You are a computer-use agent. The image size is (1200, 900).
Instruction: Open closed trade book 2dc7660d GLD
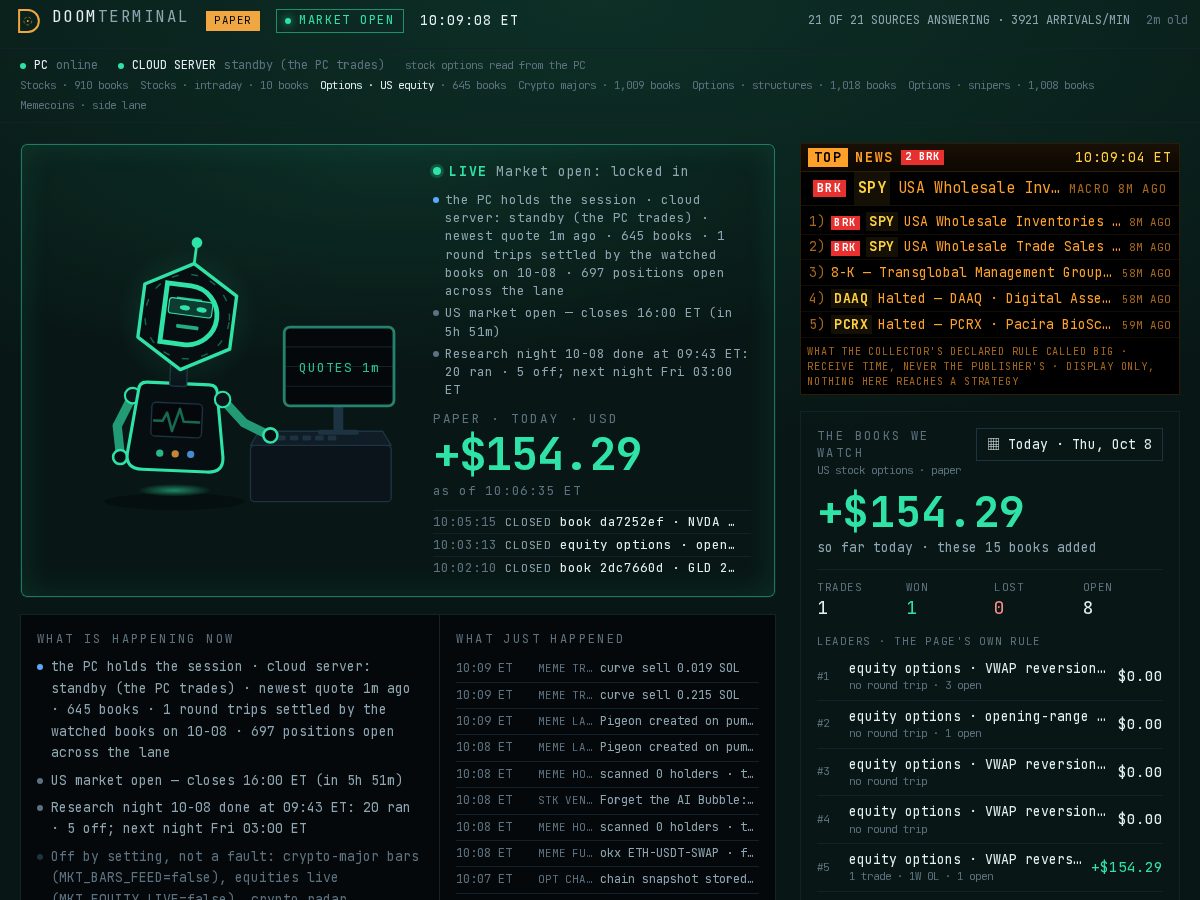coord(591,568)
